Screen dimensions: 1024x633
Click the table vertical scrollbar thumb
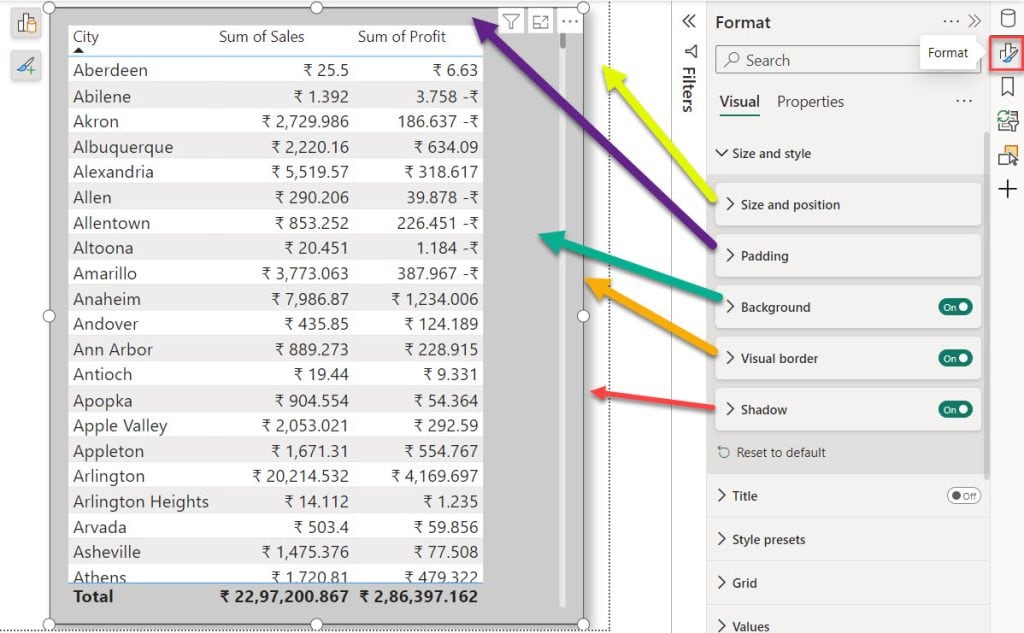click(x=562, y=39)
